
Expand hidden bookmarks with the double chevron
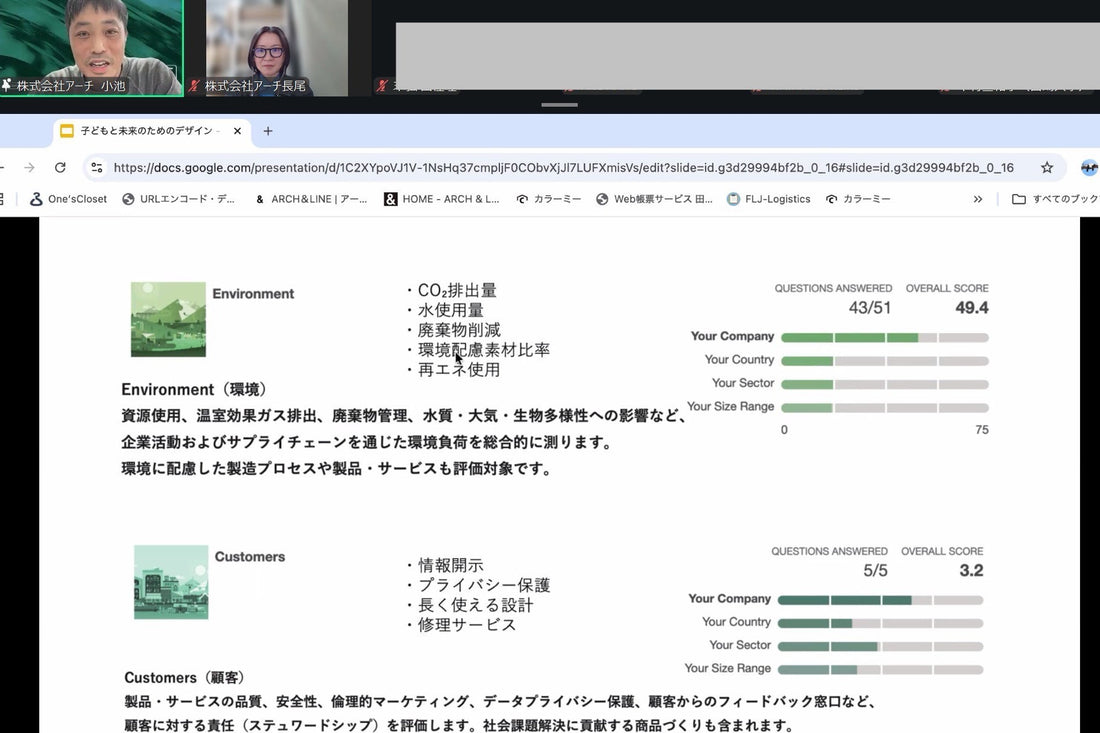(x=978, y=199)
